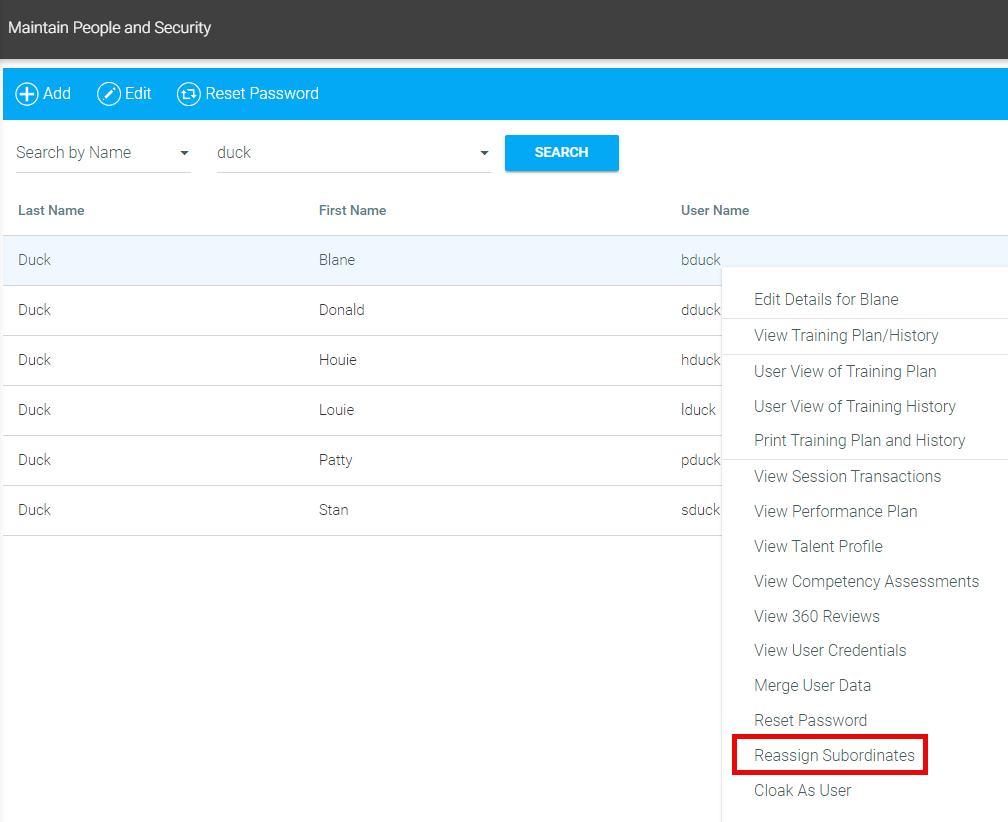1008x822 pixels.
Task: Open Edit Details for Blane
Action: click(826, 299)
